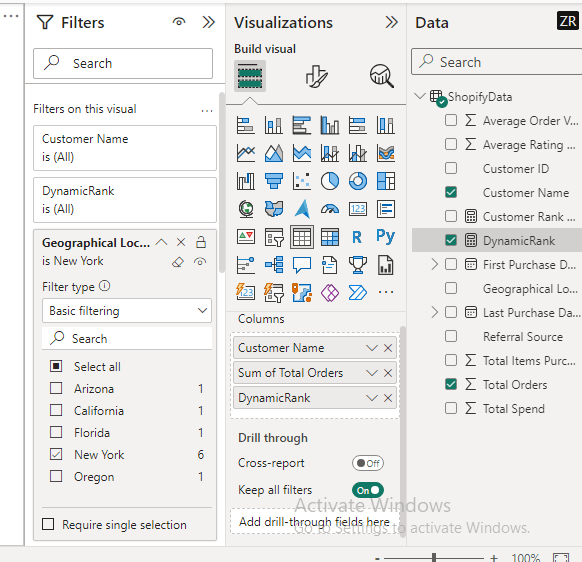The width and height of the screenshot is (582, 562).
Task: Check the California filter option
Action: (x=56, y=410)
